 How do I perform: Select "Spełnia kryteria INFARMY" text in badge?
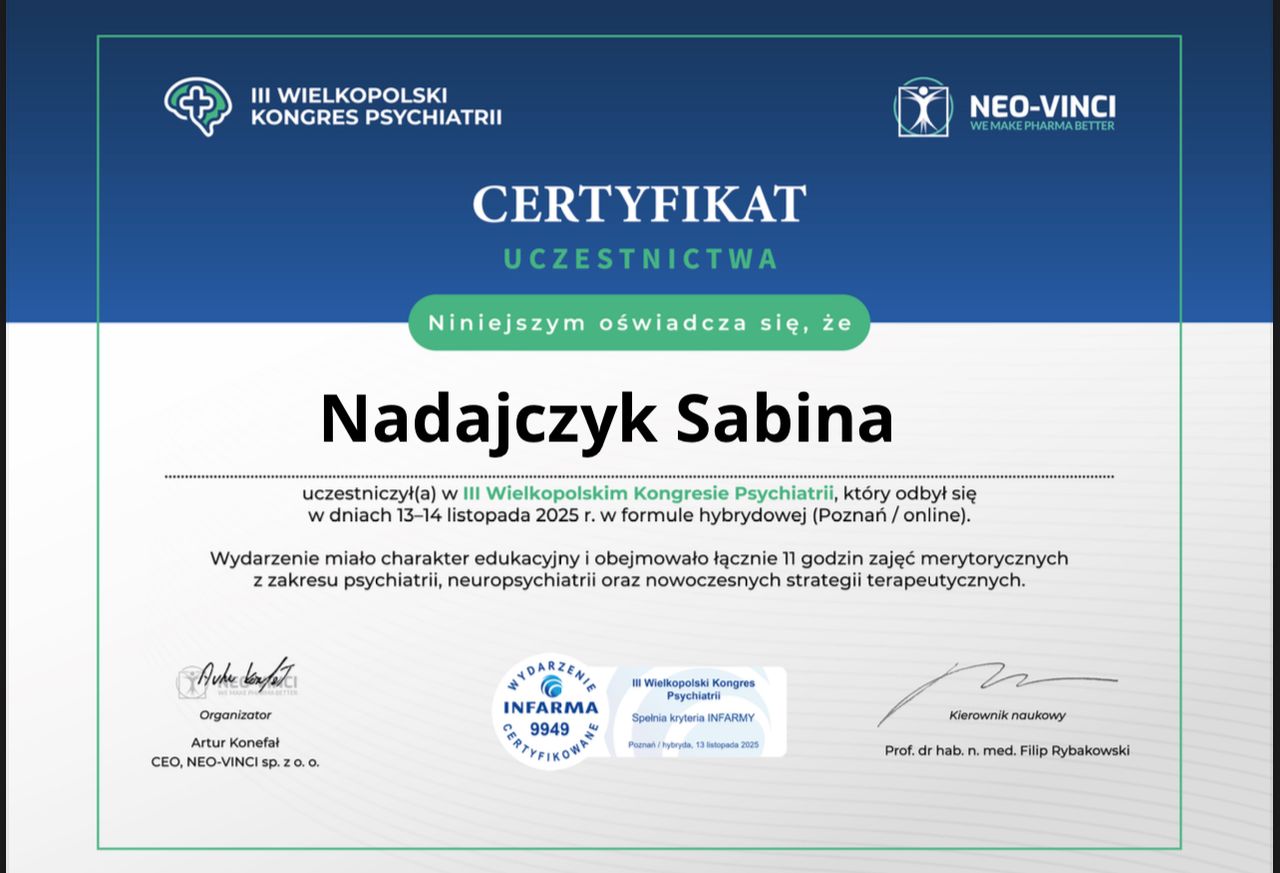tap(693, 719)
